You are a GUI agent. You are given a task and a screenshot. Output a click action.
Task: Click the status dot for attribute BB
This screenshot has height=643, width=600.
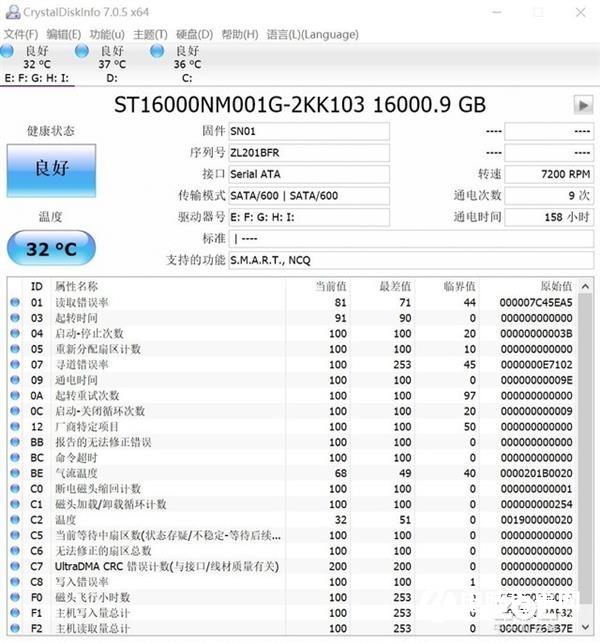coord(15,442)
